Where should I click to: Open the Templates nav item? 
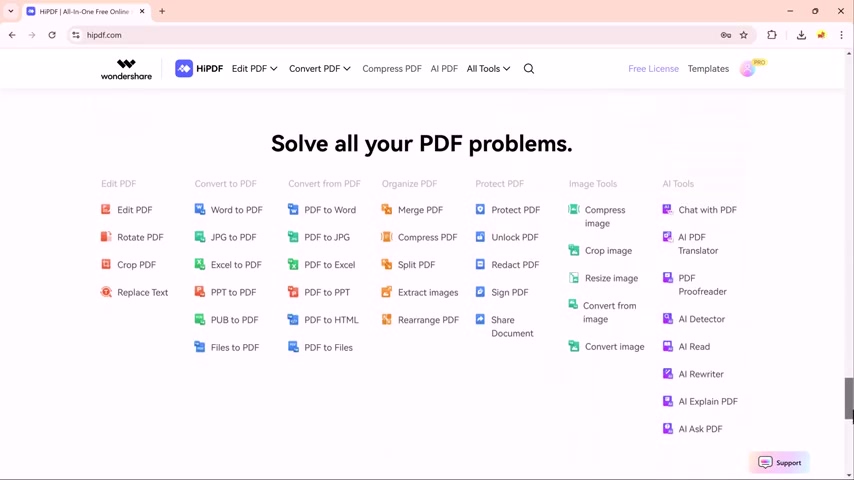(x=708, y=69)
